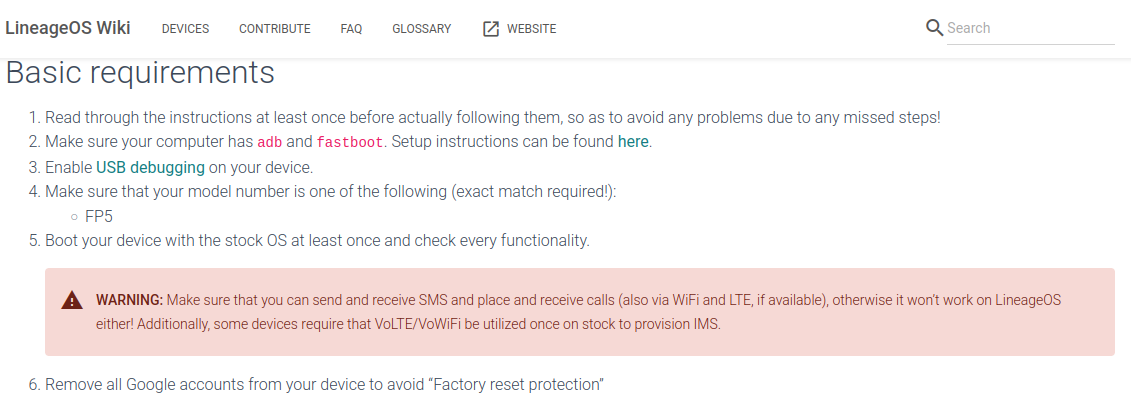Follow the 'here' setup instructions link
This screenshot has height=401, width=1131.
click(x=633, y=142)
